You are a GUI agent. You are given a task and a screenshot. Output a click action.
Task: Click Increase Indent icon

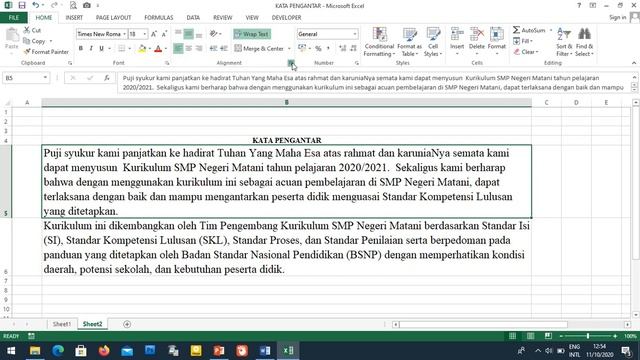(224, 49)
